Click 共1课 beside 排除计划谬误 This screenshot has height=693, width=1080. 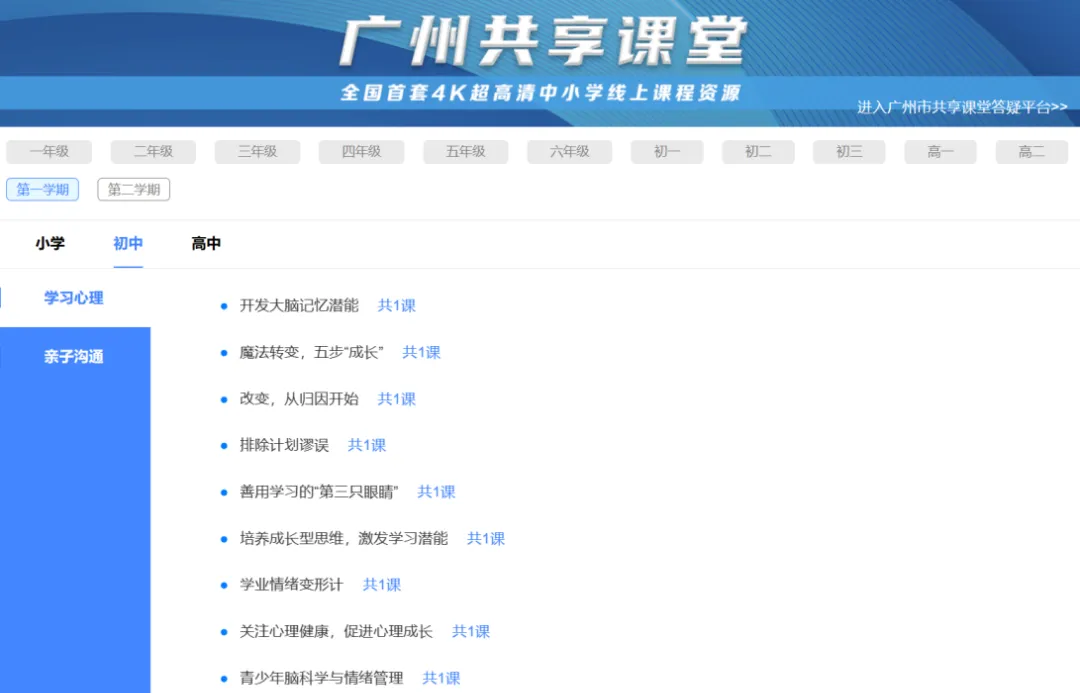(367, 445)
